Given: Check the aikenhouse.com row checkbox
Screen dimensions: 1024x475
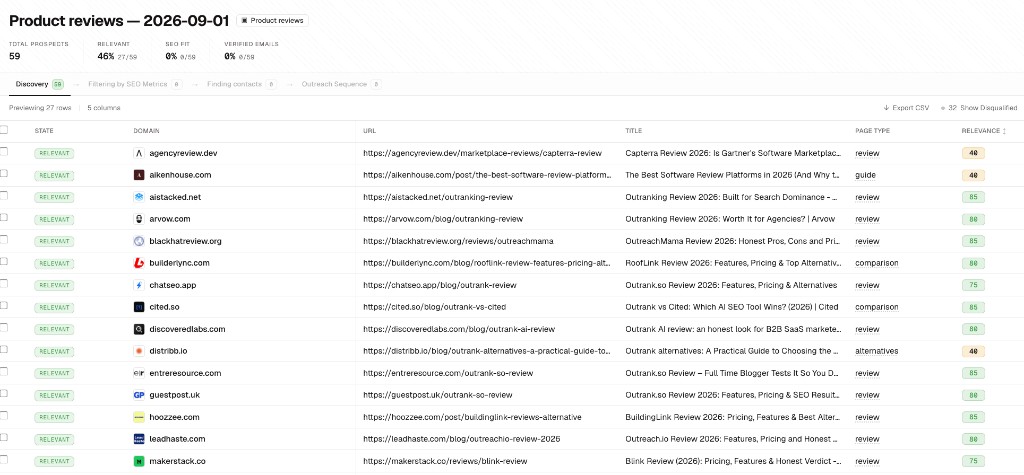Looking at the screenshot, I should pos(4,173).
